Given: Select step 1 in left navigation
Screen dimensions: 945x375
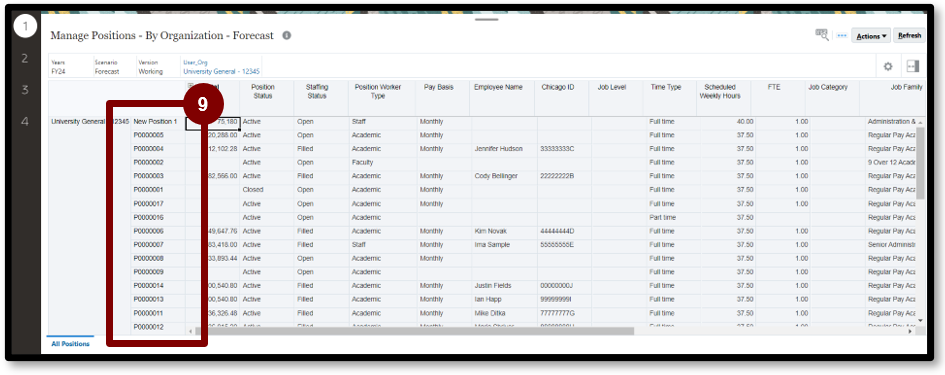Looking at the screenshot, I should click(25, 27).
